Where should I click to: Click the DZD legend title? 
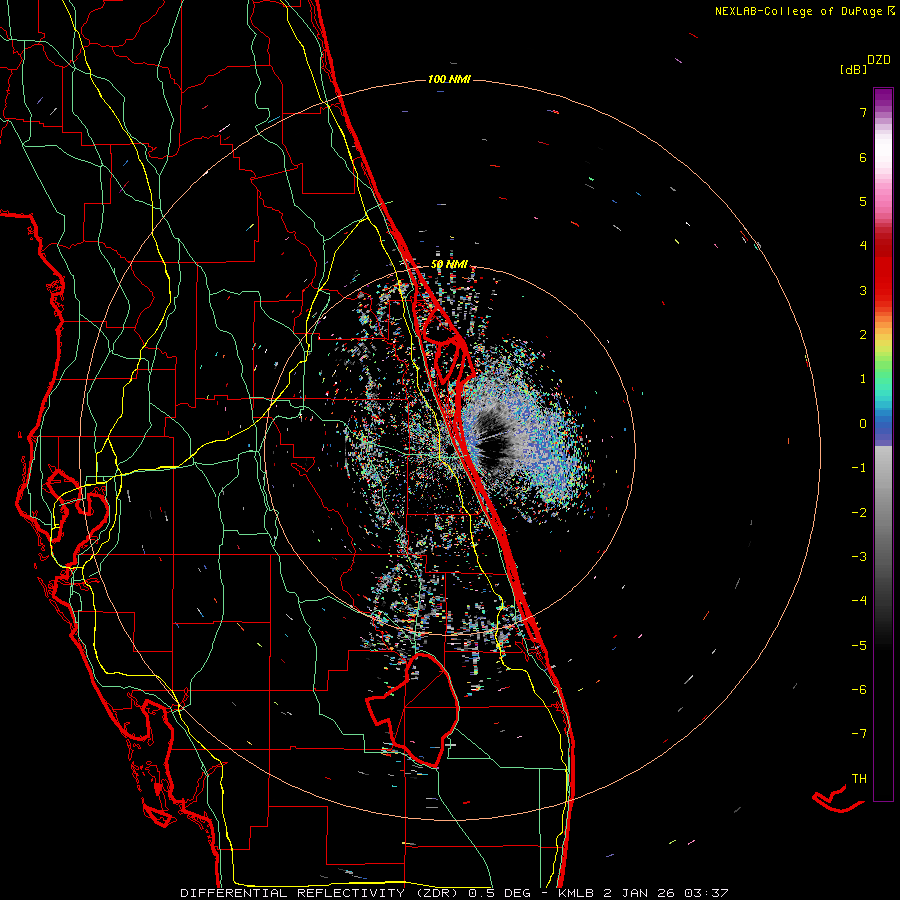coord(879,60)
